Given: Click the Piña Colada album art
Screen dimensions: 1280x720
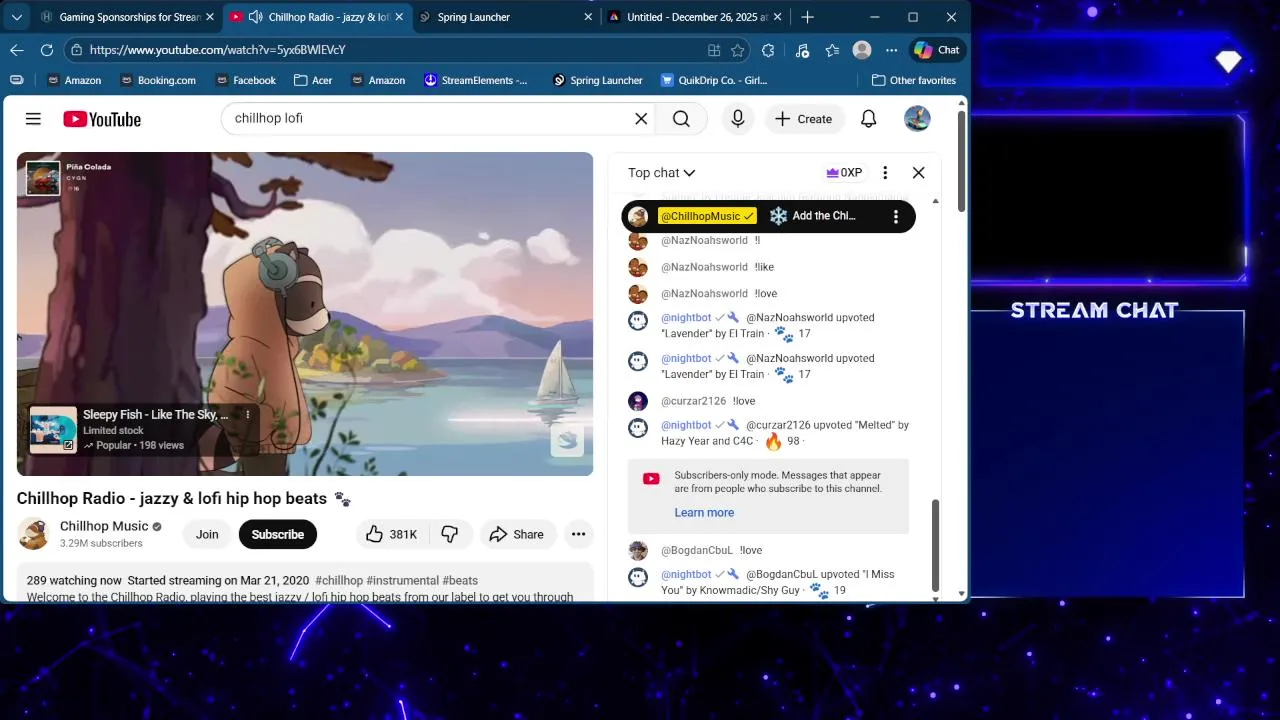Looking at the screenshot, I should (43, 178).
